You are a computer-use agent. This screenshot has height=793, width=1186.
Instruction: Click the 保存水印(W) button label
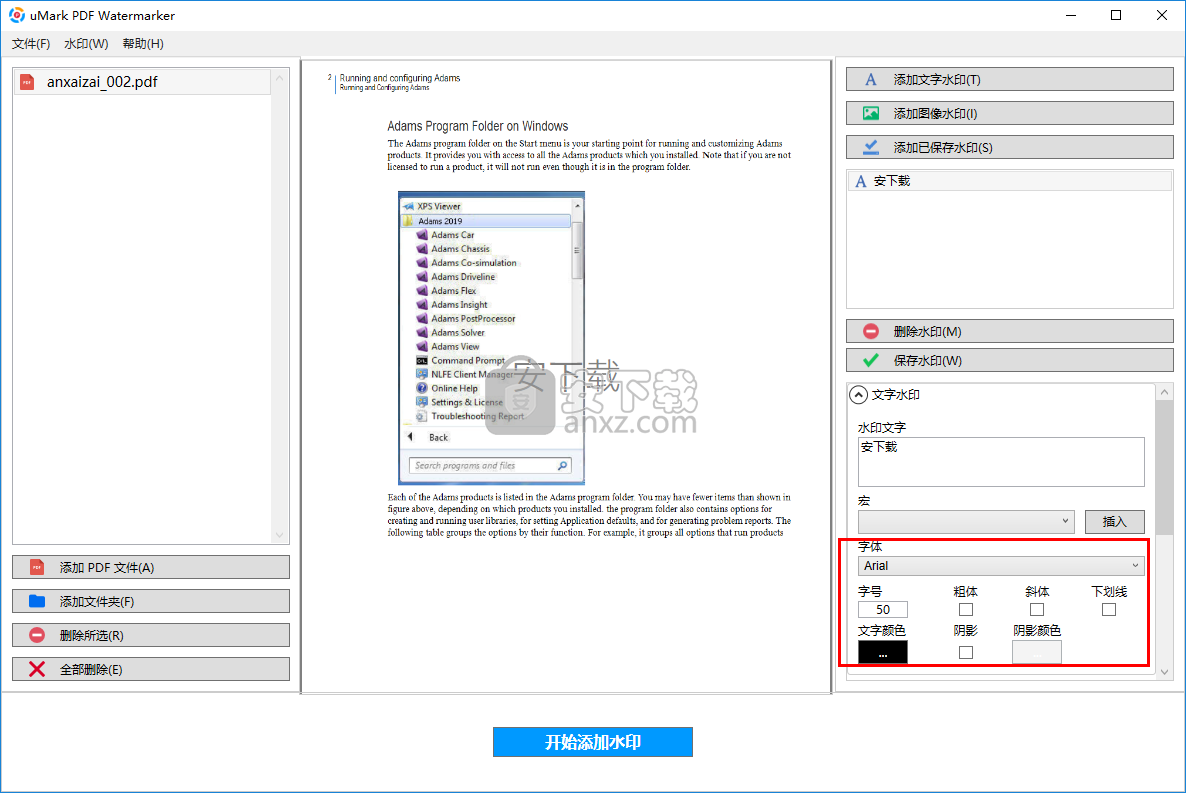928,360
